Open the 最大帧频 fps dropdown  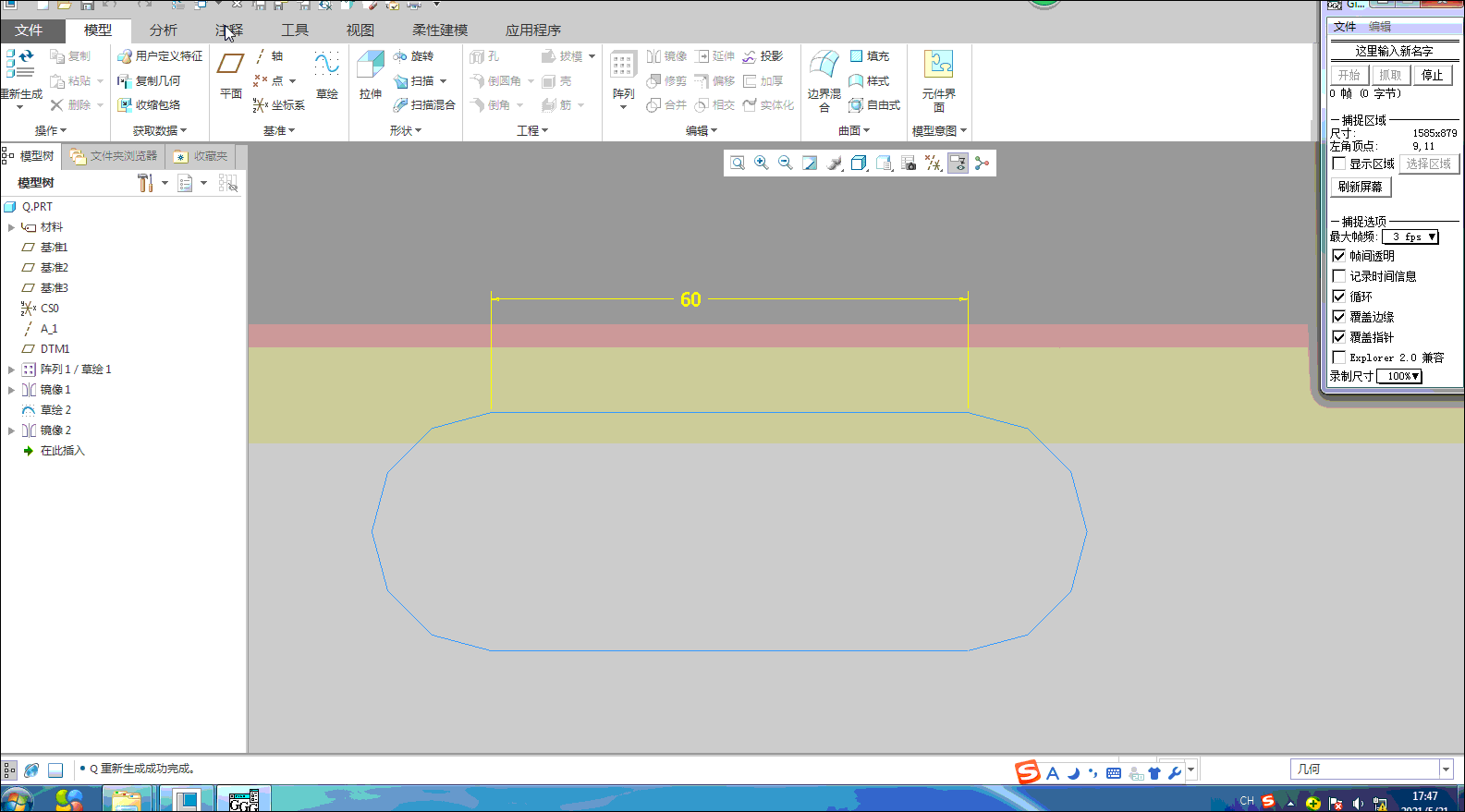coord(1410,237)
